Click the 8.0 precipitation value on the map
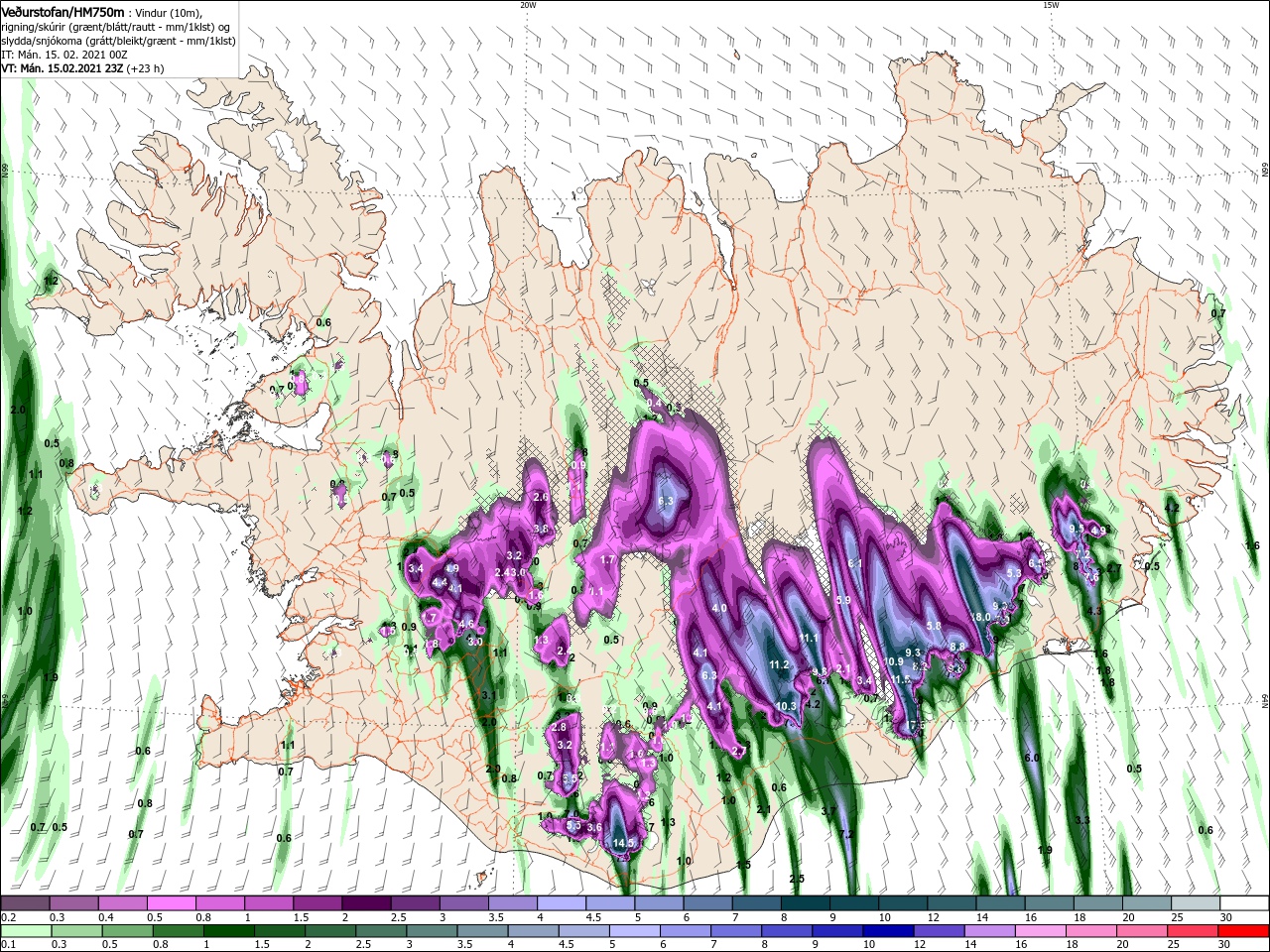The width and height of the screenshot is (1270, 952). [983, 616]
